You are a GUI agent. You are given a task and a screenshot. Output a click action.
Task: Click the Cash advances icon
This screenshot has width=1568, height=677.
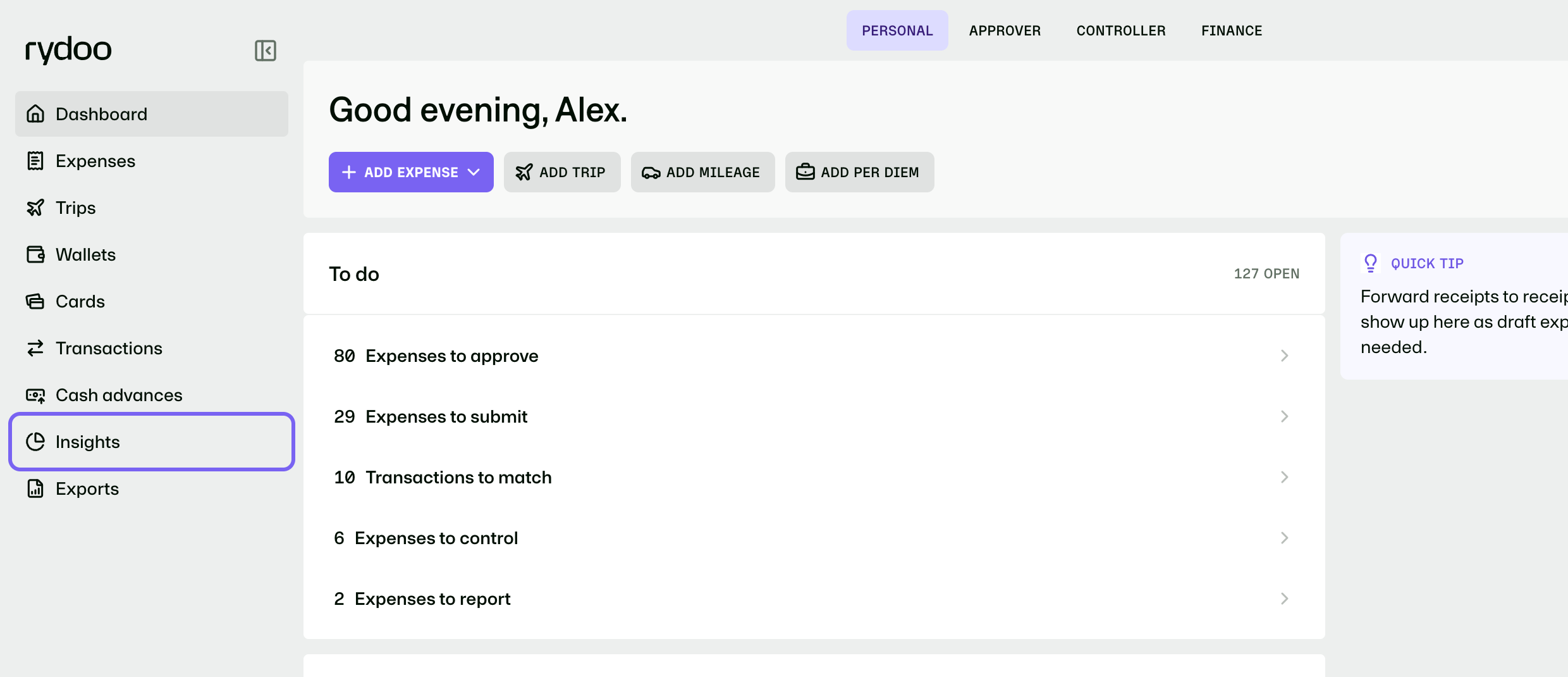35,395
